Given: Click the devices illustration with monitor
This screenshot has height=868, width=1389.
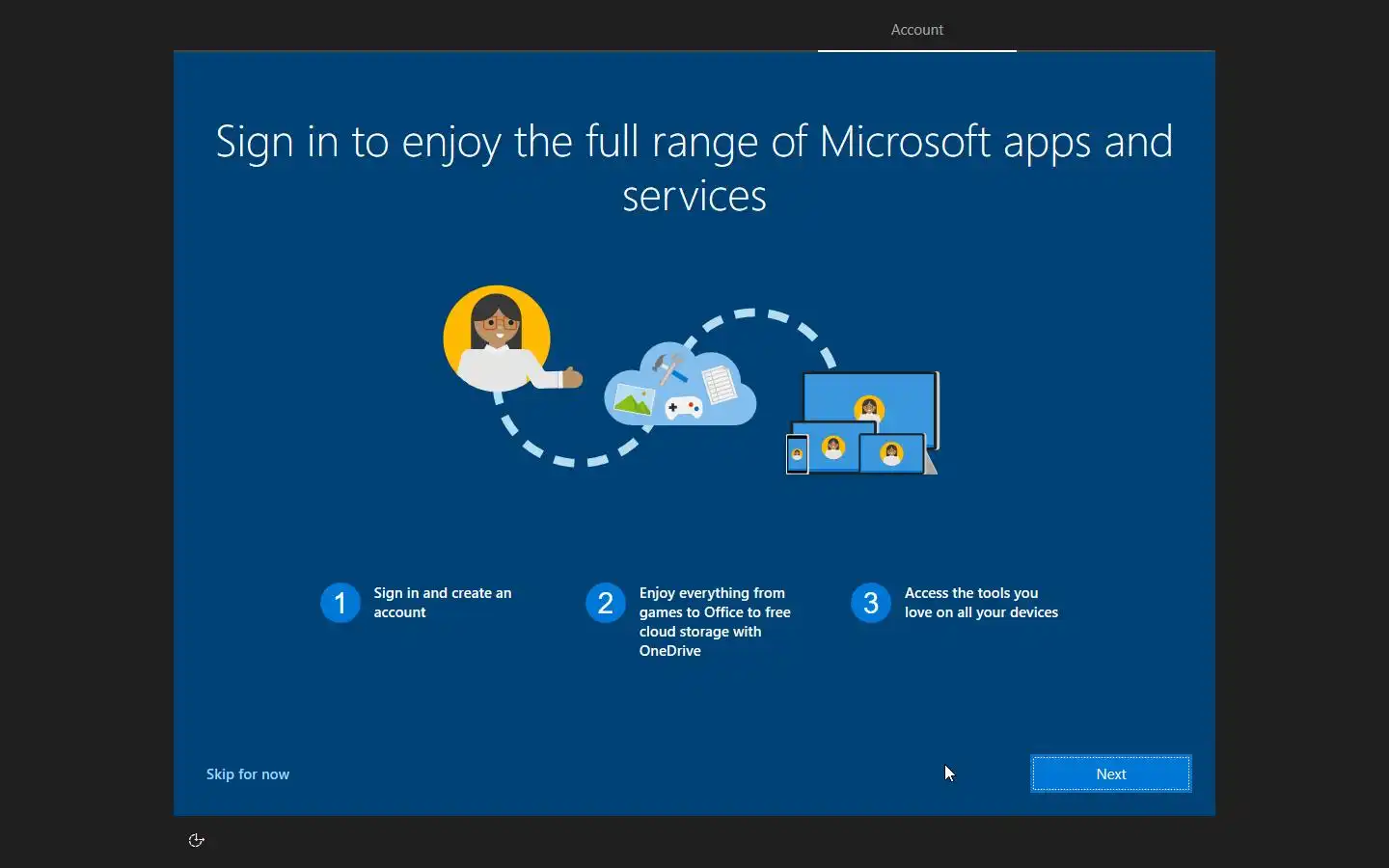Looking at the screenshot, I should coord(862,422).
